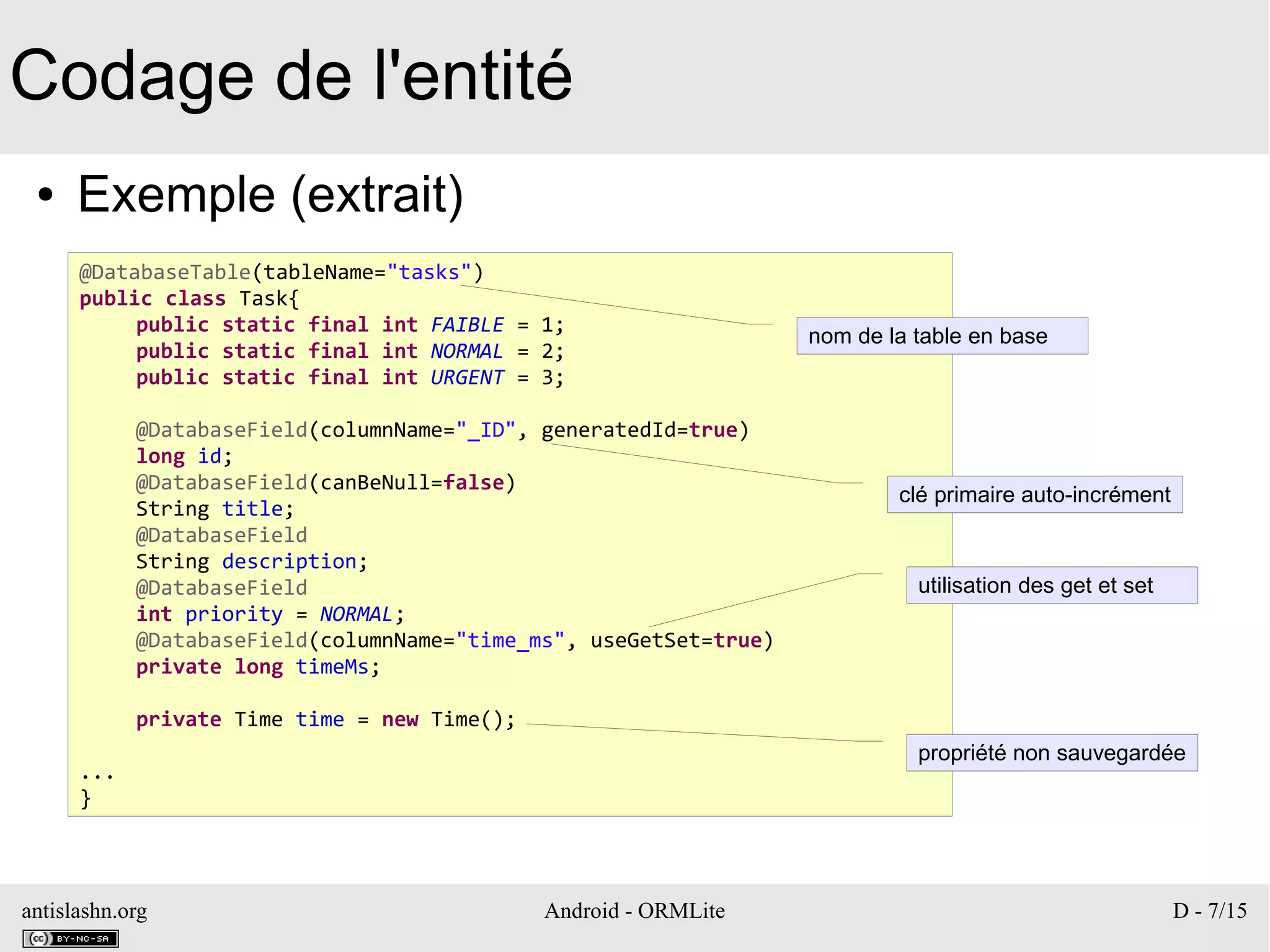The width and height of the screenshot is (1270, 952).
Task: Click the generatedId=true annotation text
Action: pyautogui.click(x=639, y=430)
